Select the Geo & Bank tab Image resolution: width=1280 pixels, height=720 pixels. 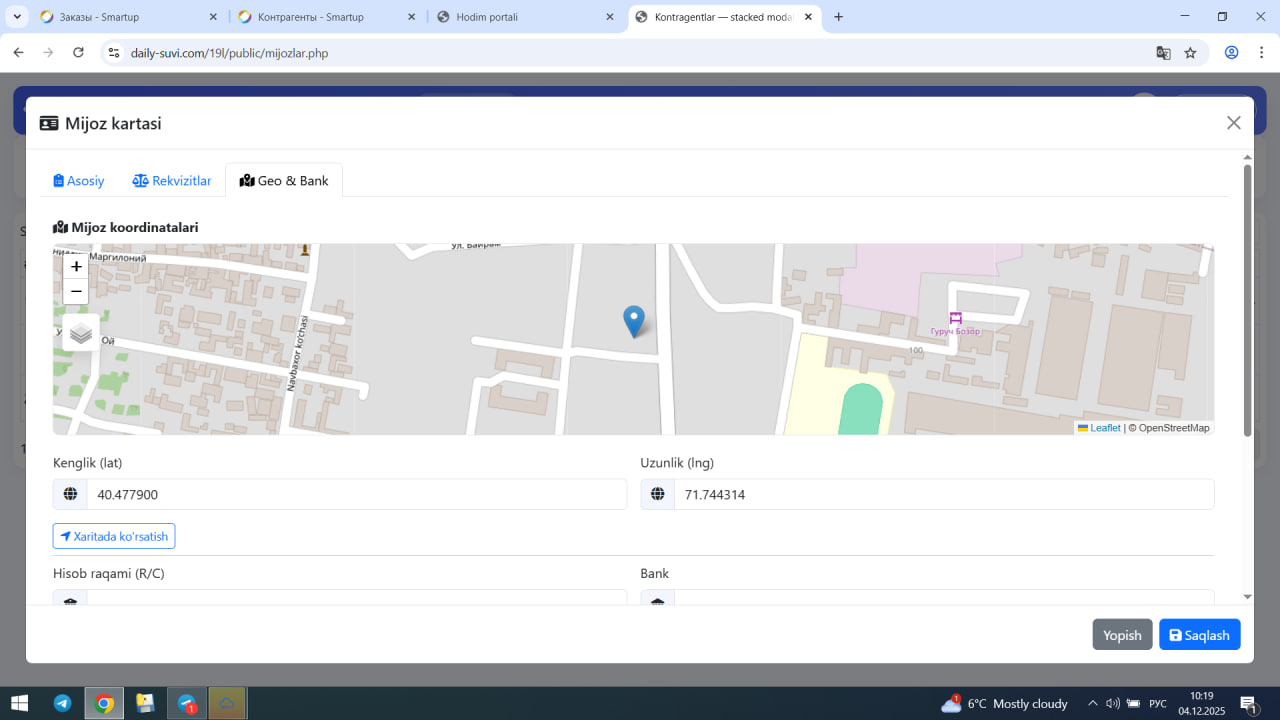pos(284,181)
